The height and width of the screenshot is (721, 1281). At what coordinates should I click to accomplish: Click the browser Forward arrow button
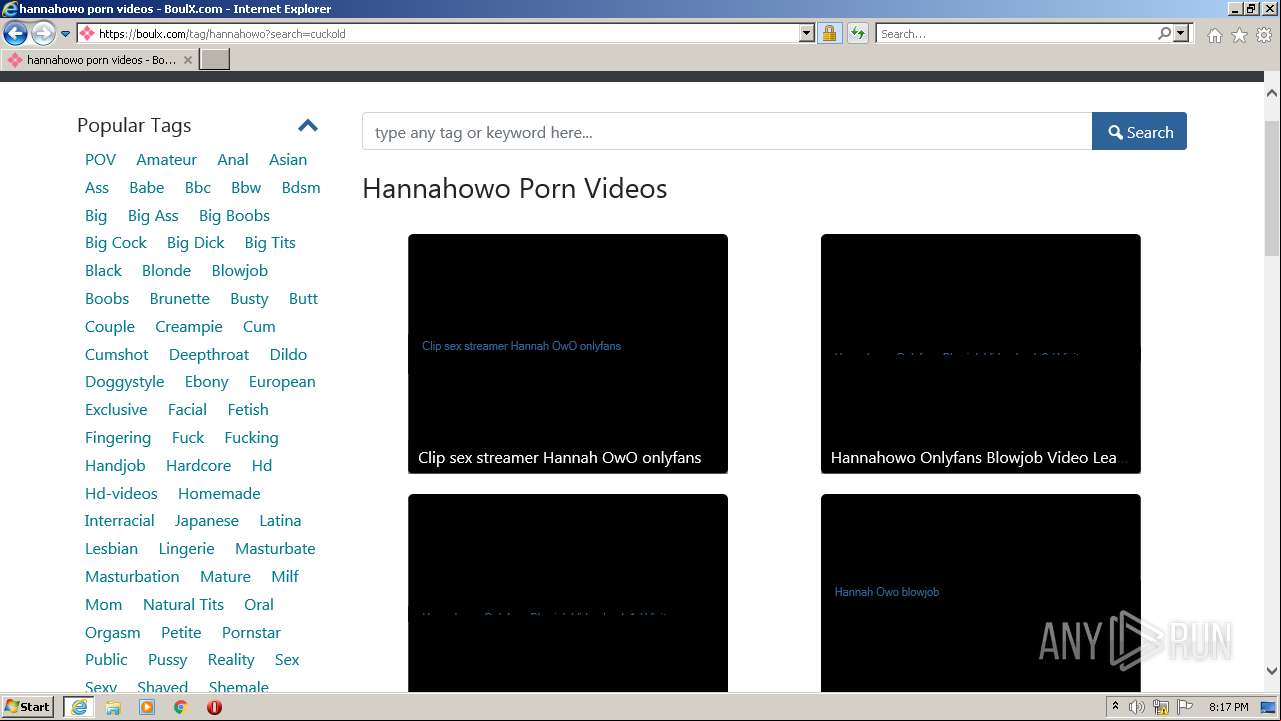(43, 34)
